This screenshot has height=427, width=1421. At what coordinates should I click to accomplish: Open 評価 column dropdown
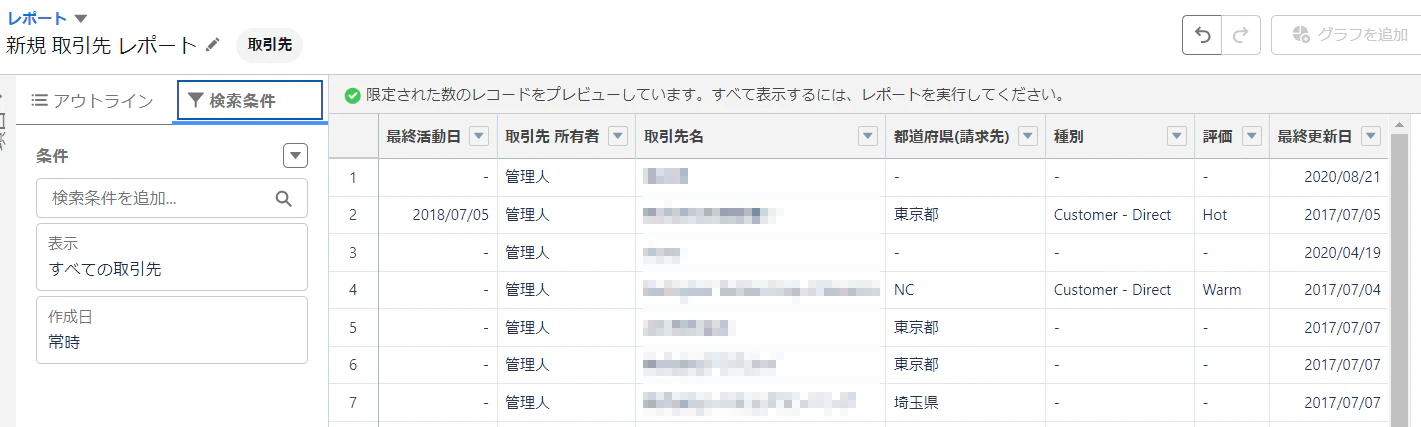tap(1251, 137)
